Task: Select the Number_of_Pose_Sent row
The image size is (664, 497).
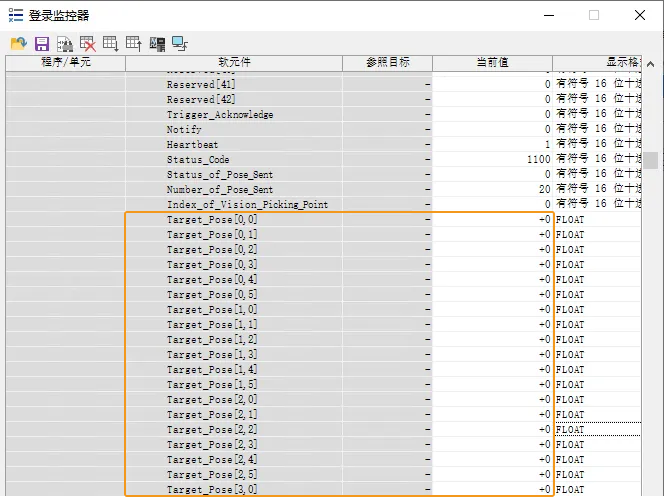Action: [324, 190]
